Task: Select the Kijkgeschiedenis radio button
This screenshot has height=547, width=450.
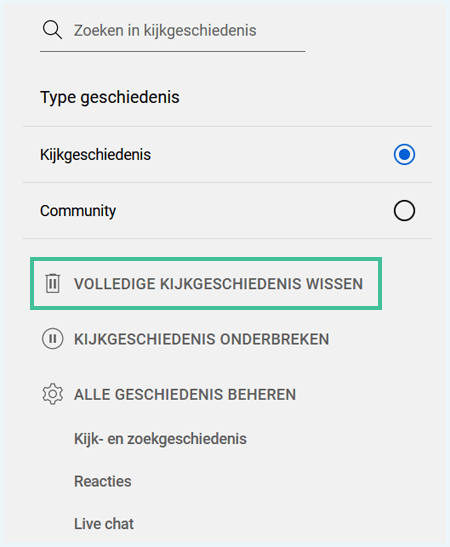Action: [404, 154]
